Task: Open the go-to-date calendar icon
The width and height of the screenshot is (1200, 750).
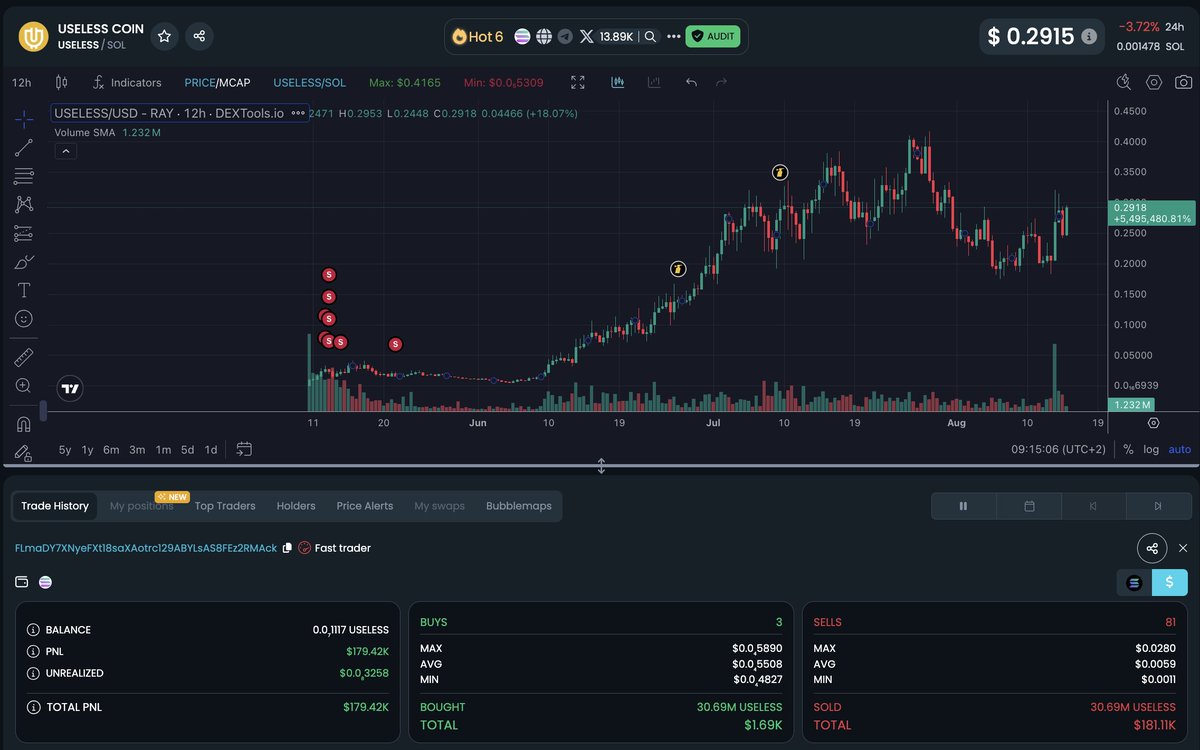Action: pyautogui.click(x=244, y=450)
